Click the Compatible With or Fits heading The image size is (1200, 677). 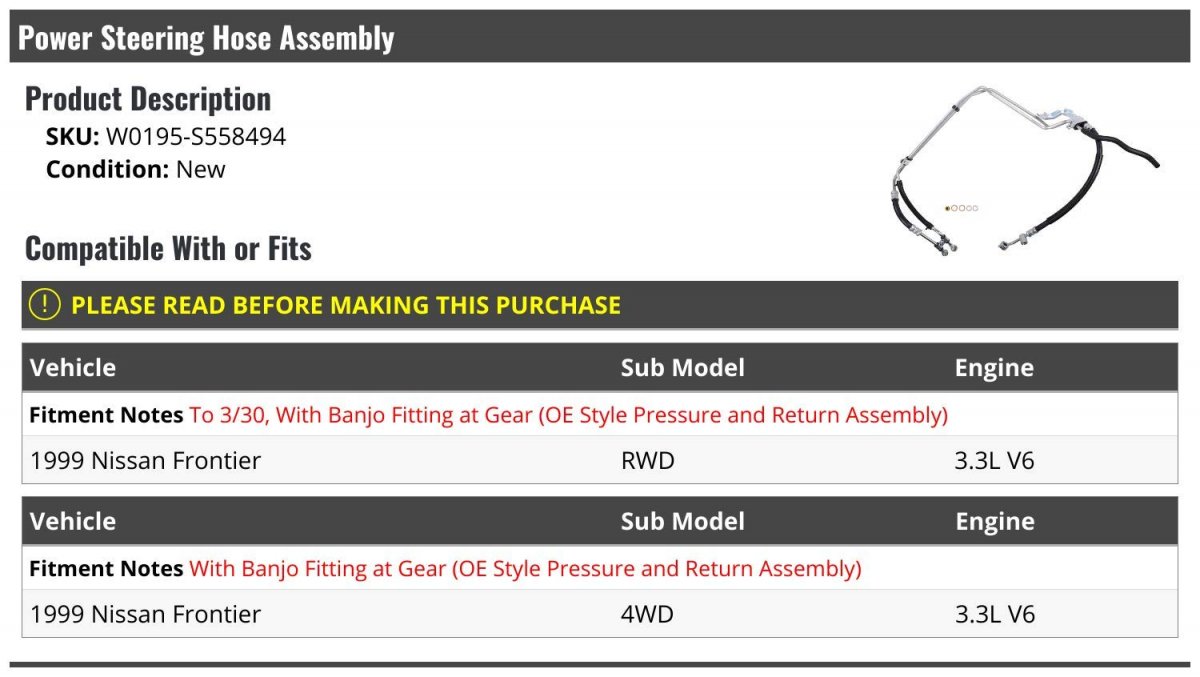168,248
